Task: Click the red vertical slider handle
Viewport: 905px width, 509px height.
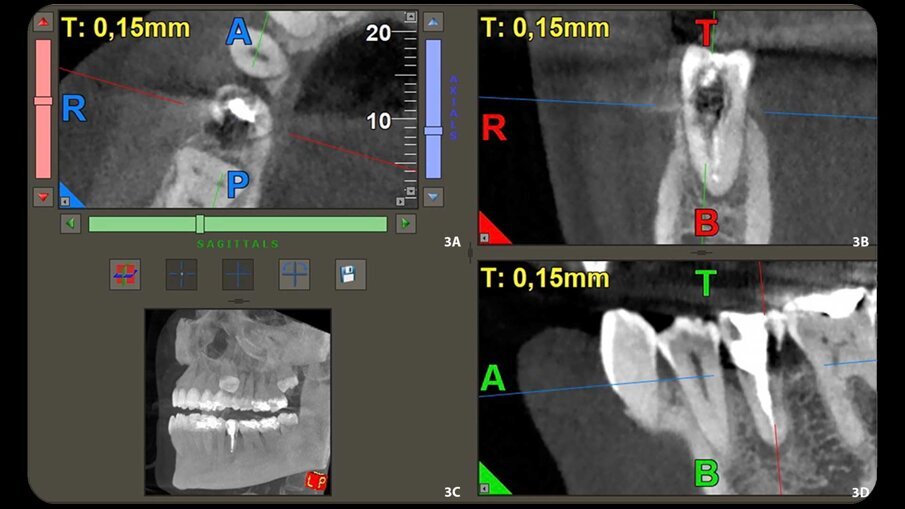Action: [43, 101]
